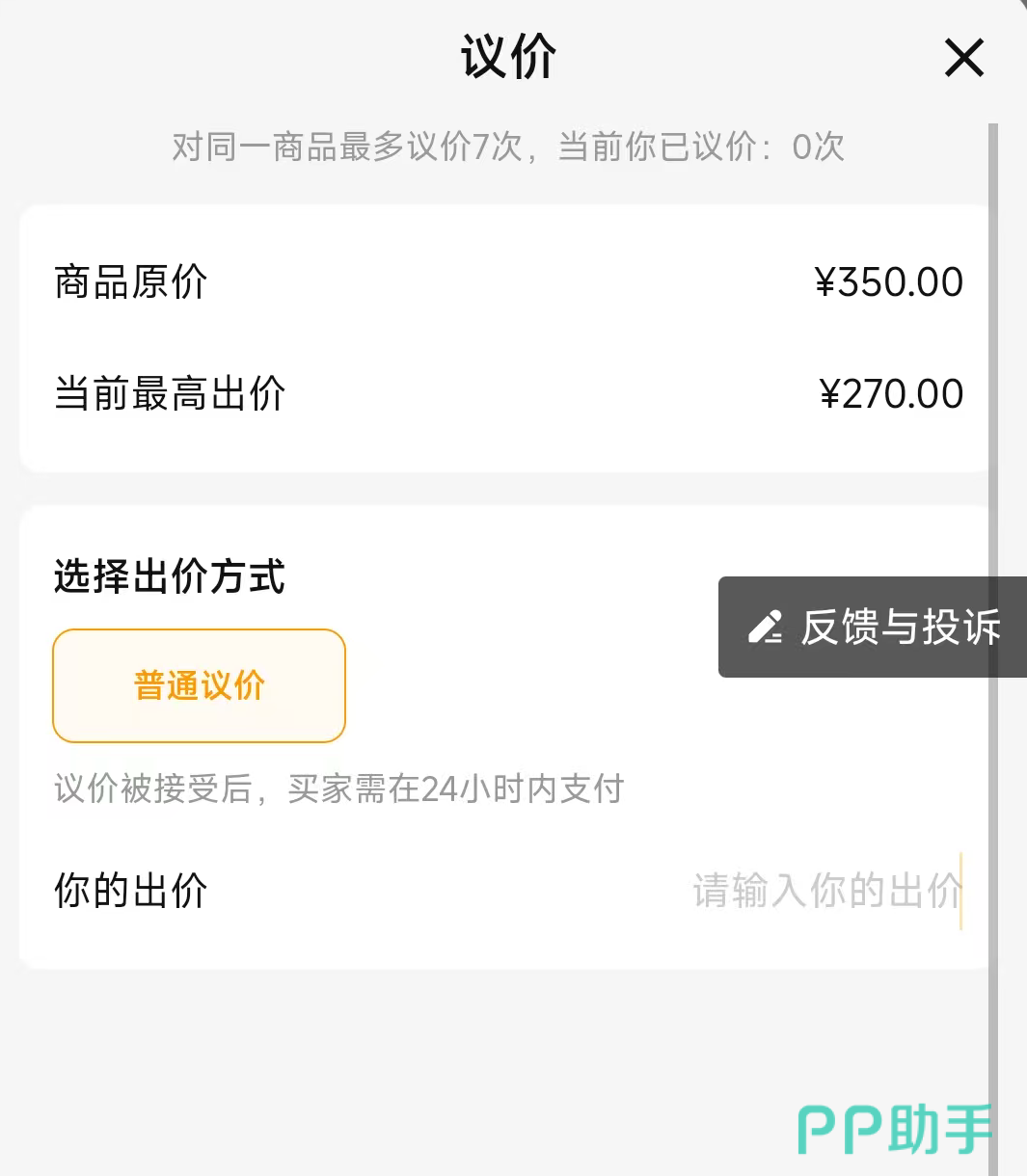
Task: Click the 议价 dialog title
Action: [x=508, y=57]
